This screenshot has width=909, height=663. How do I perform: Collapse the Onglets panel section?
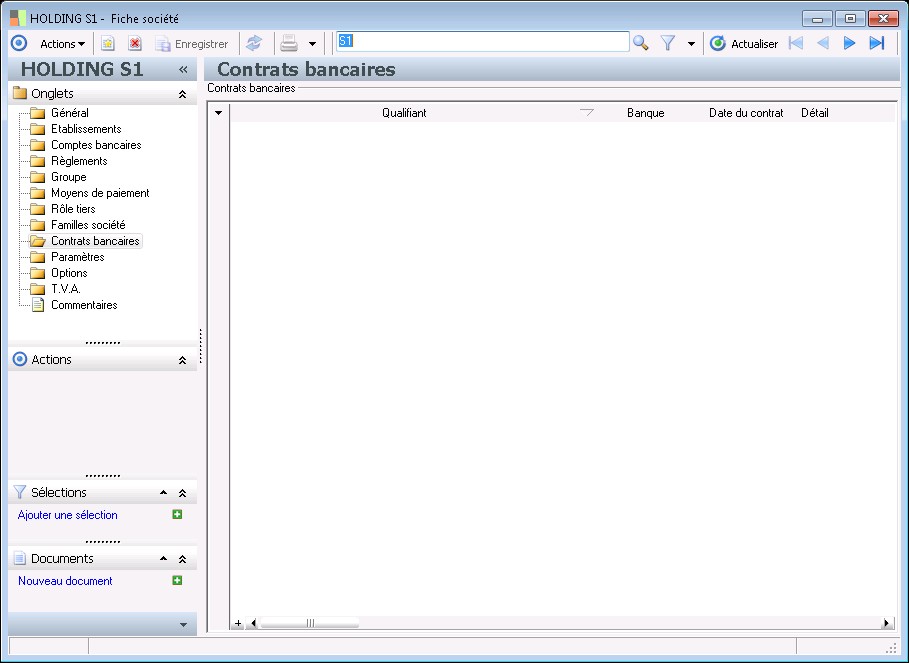[182, 94]
